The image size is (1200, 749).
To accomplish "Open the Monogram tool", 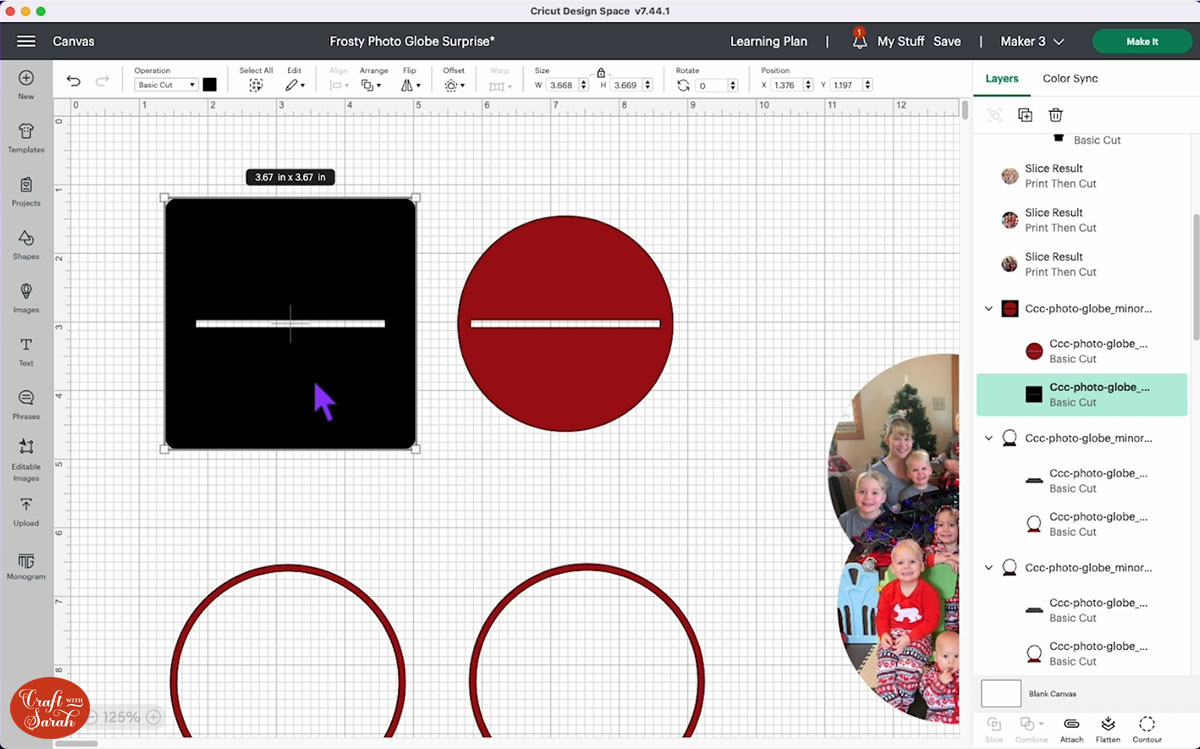I will pyautogui.click(x=26, y=564).
